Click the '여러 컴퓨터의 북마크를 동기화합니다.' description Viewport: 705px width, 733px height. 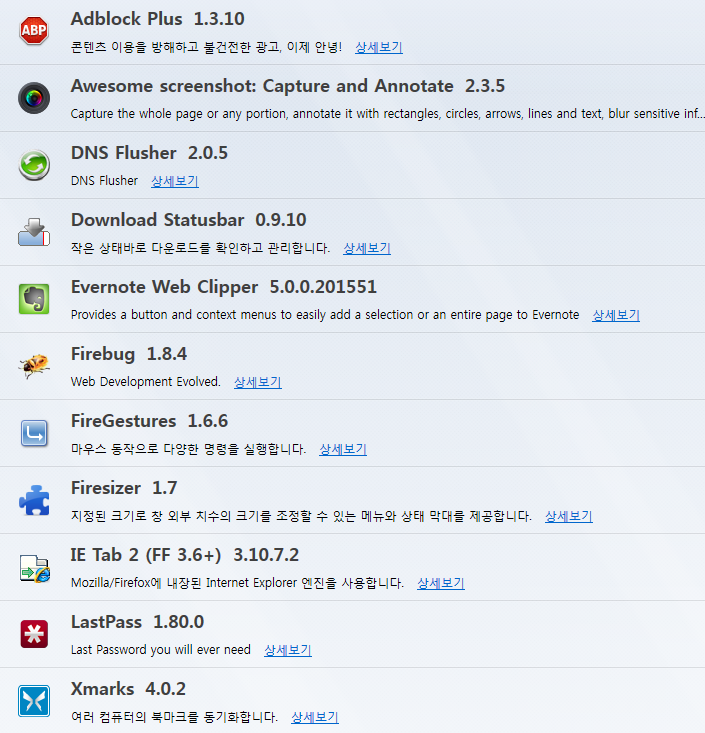point(174,717)
